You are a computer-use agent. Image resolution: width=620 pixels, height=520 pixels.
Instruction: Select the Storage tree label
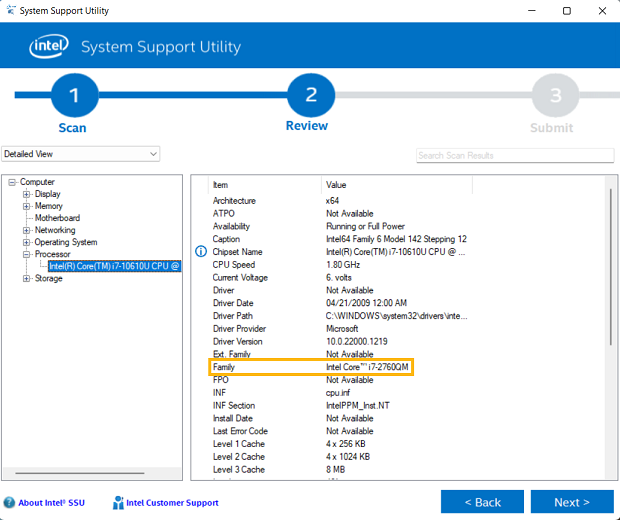(x=49, y=278)
